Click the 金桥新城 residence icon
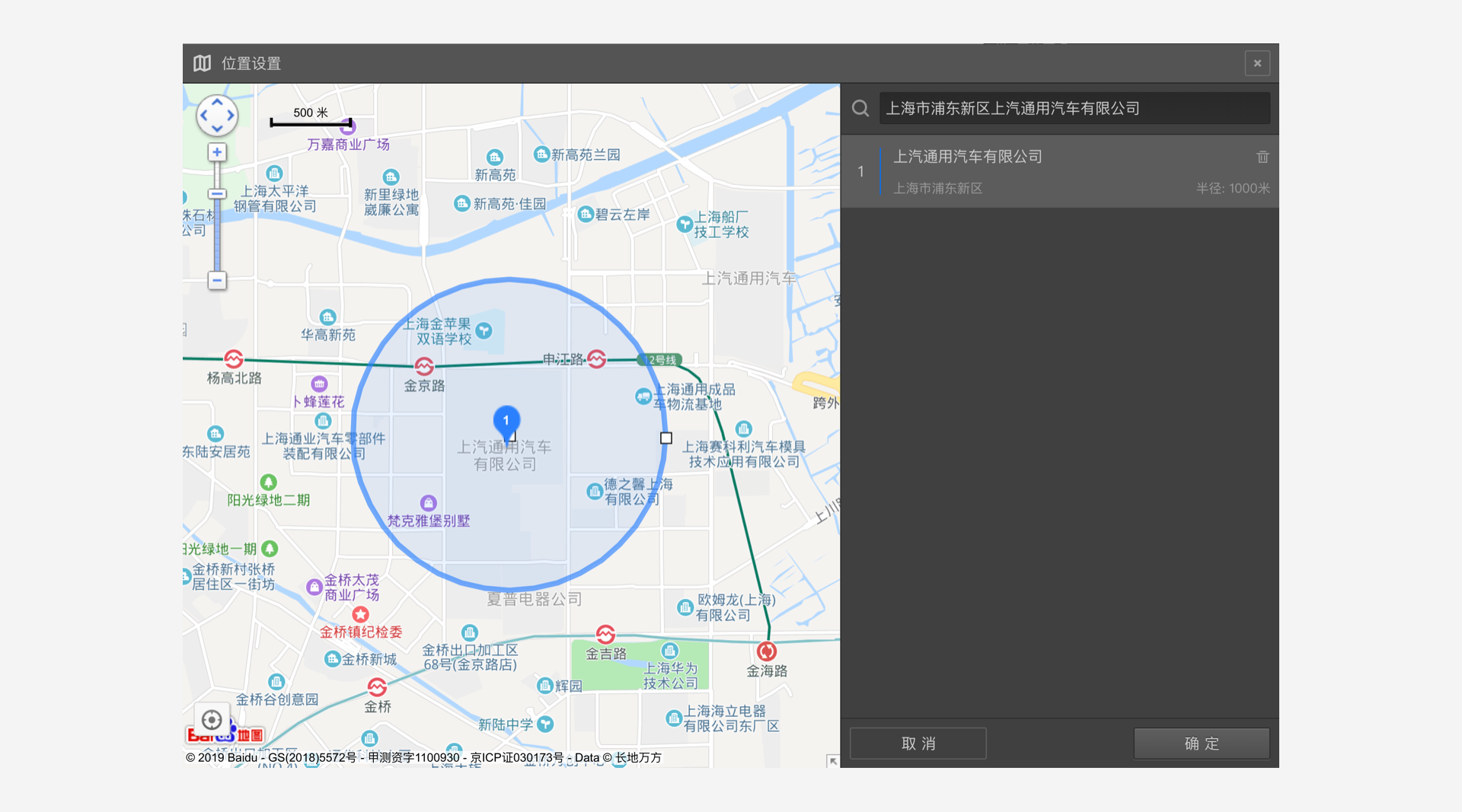The width and height of the screenshot is (1462, 812). (x=332, y=659)
